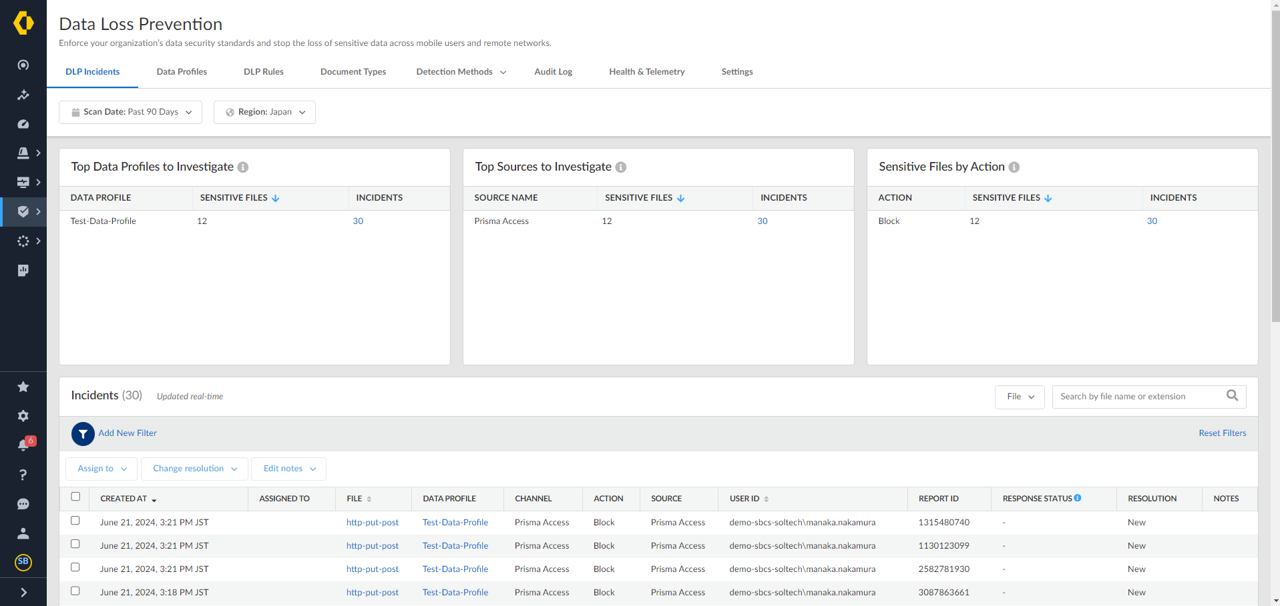Open the Scan Date Past 90 Days dropdown
Screen dimensions: 1280x606
(x=130, y=112)
